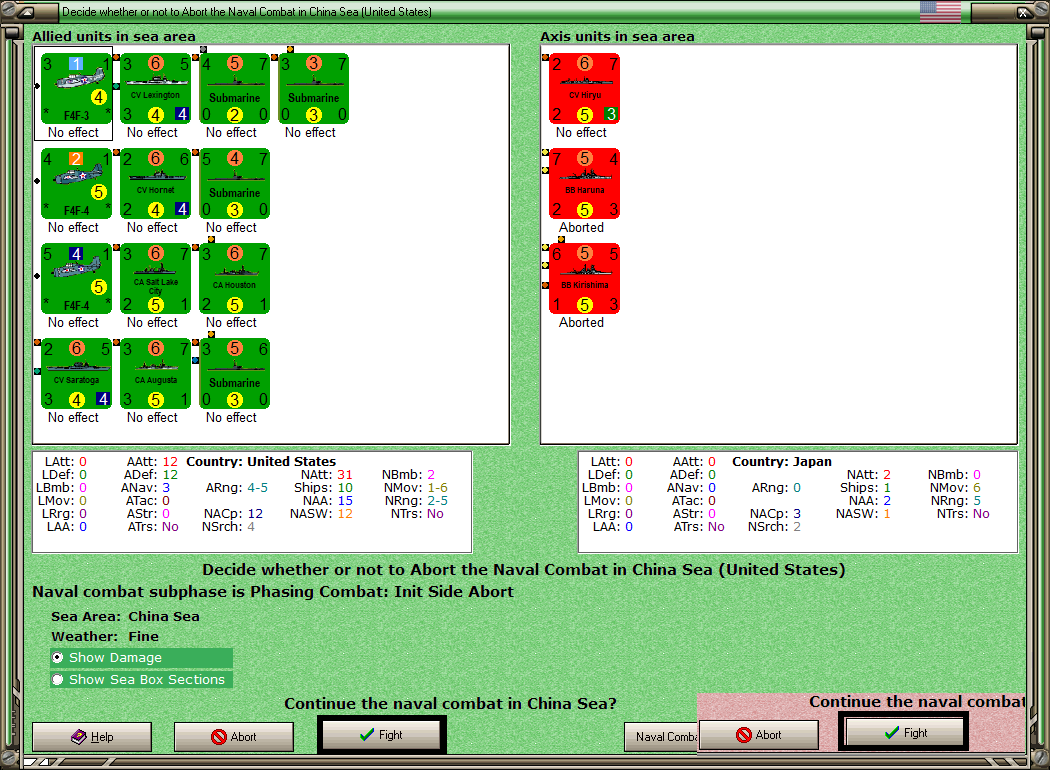Viewport: 1050px width, 770px height.
Task: Click the Weather: Fine text
Action: pos(105,636)
